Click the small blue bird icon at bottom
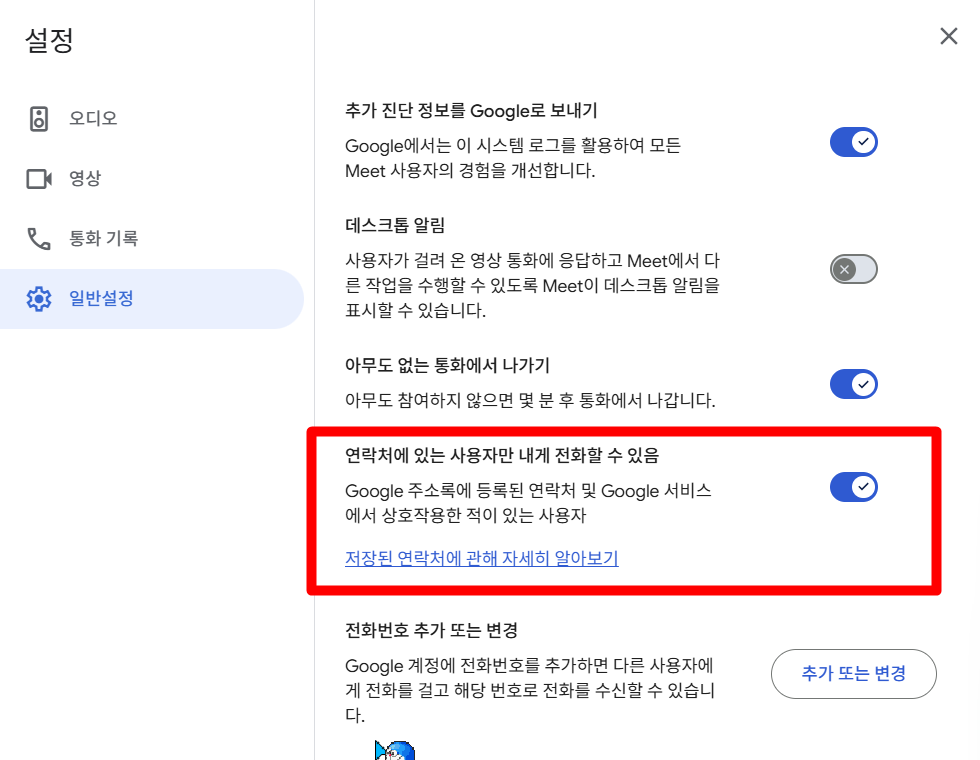The width and height of the screenshot is (980, 760). pyautogui.click(x=394, y=750)
